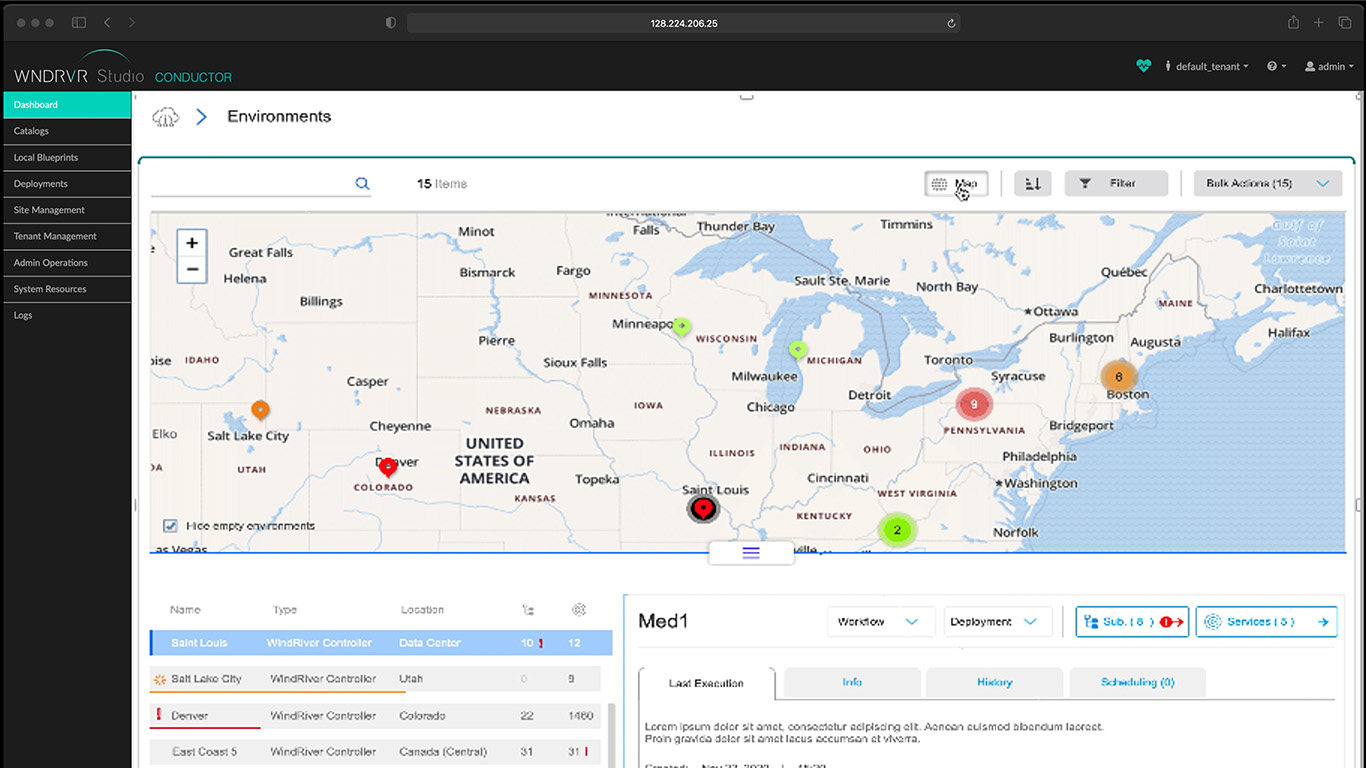
Task: Switch to the History tab
Action: click(x=994, y=682)
